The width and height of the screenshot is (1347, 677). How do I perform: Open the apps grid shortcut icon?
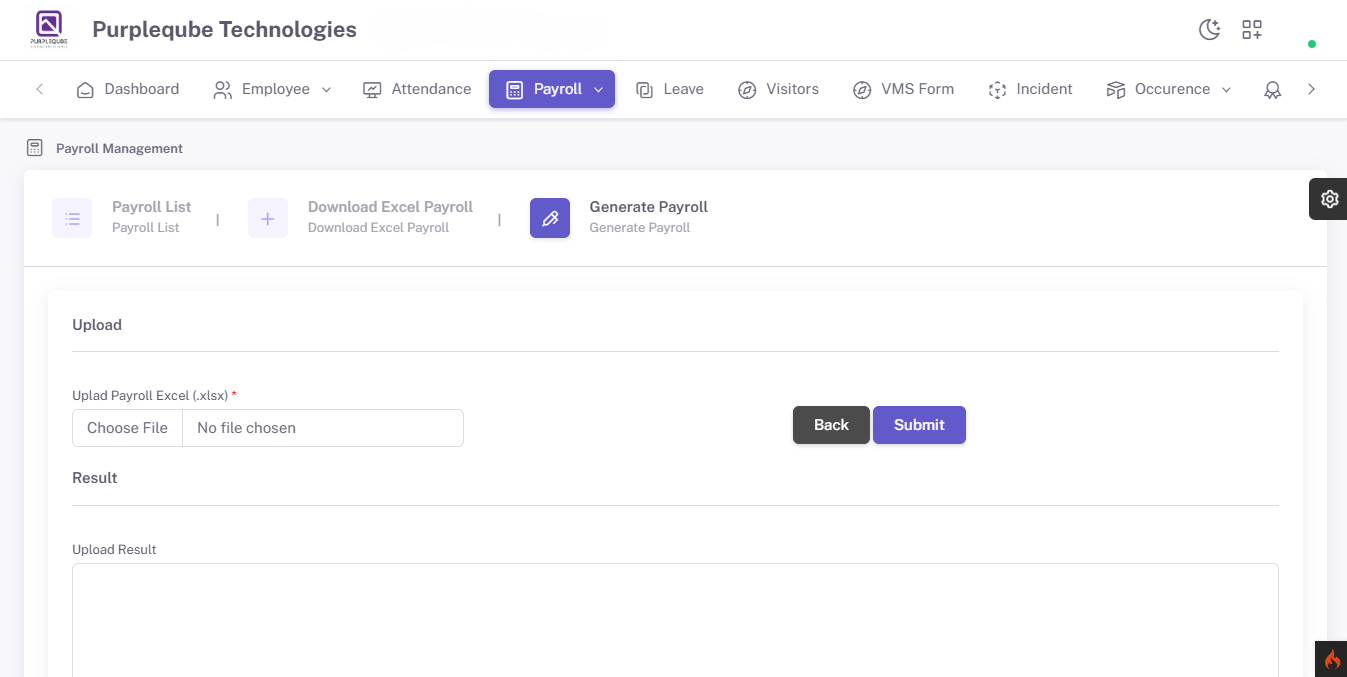[1252, 30]
